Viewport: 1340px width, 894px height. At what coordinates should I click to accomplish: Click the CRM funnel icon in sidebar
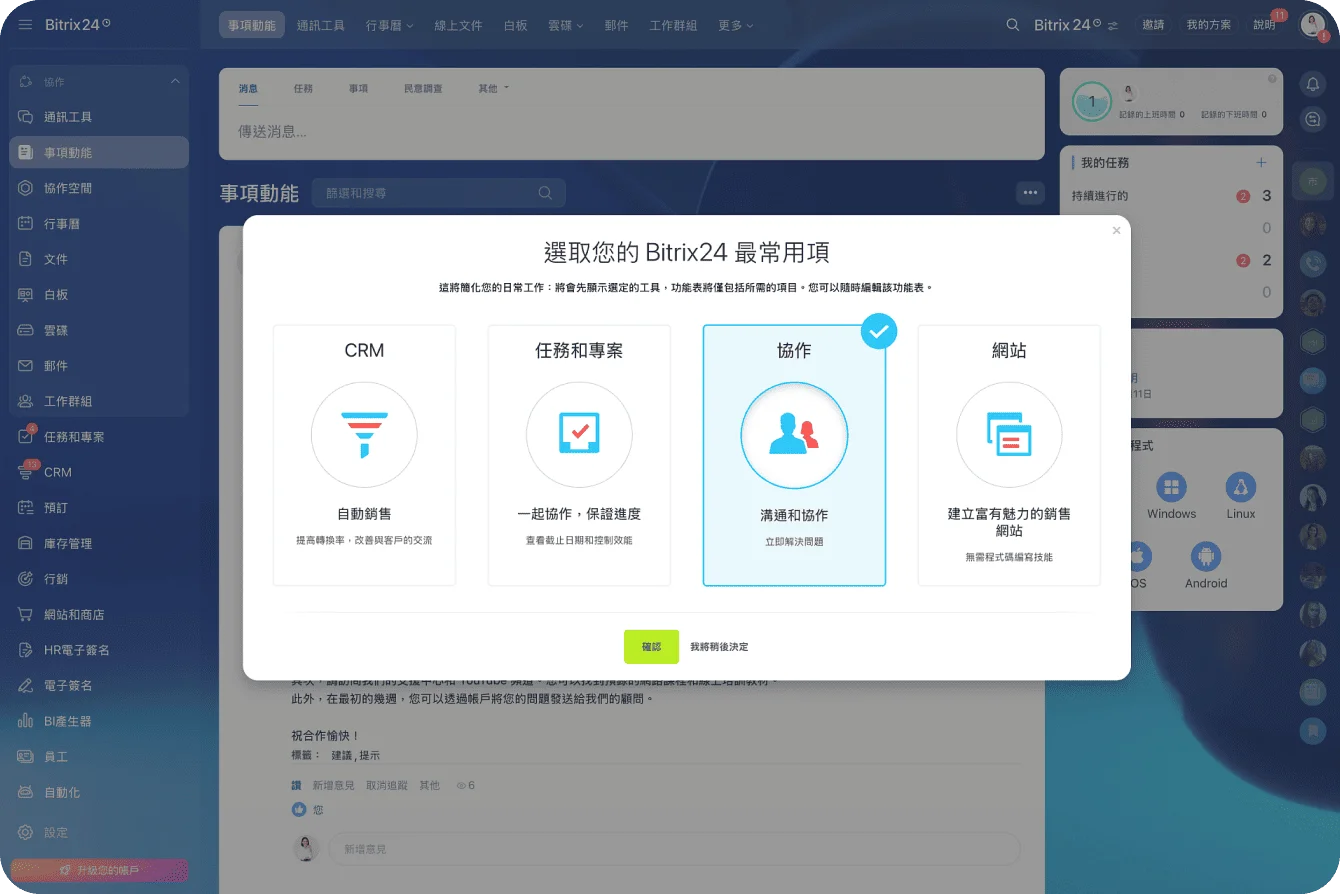26,472
